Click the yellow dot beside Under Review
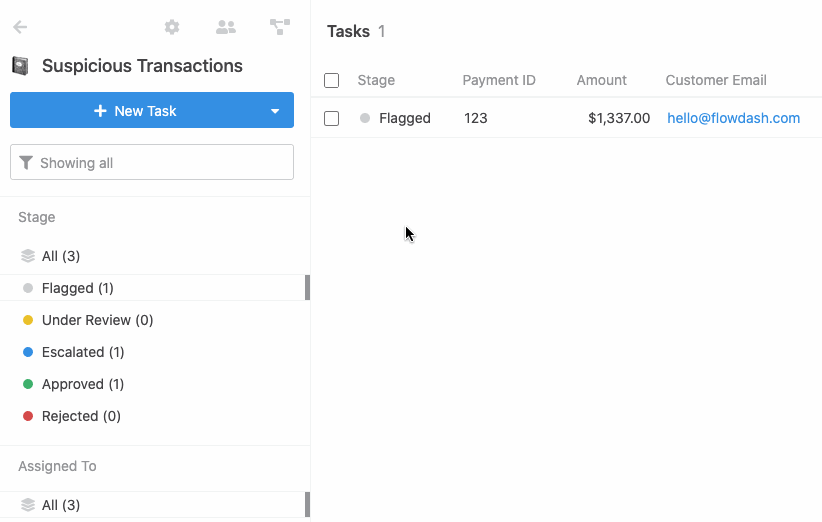This screenshot has height=522, width=822. (x=28, y=320)
